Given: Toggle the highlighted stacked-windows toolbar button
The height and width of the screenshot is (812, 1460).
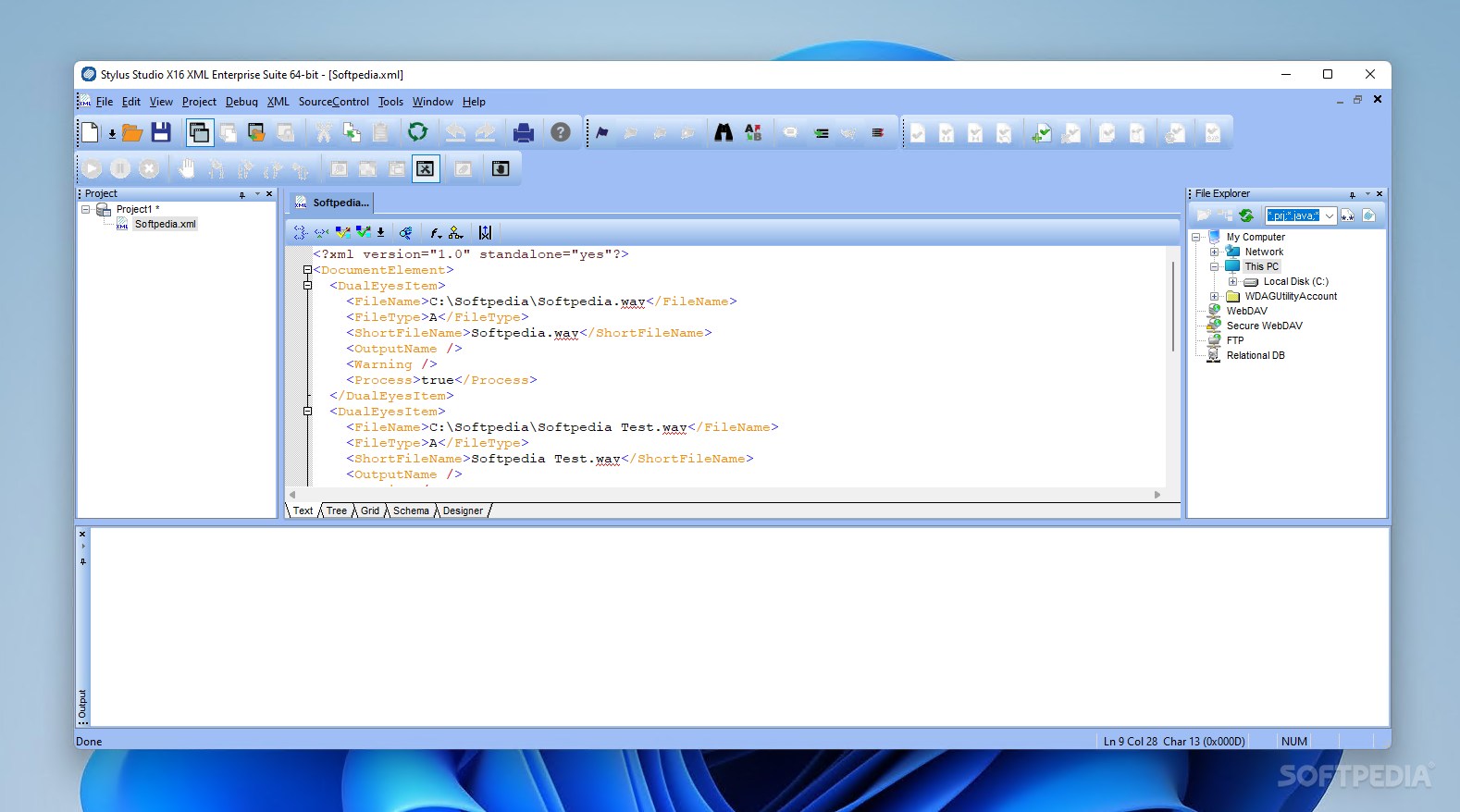Looking at the screenshot, I should point(200,132).
